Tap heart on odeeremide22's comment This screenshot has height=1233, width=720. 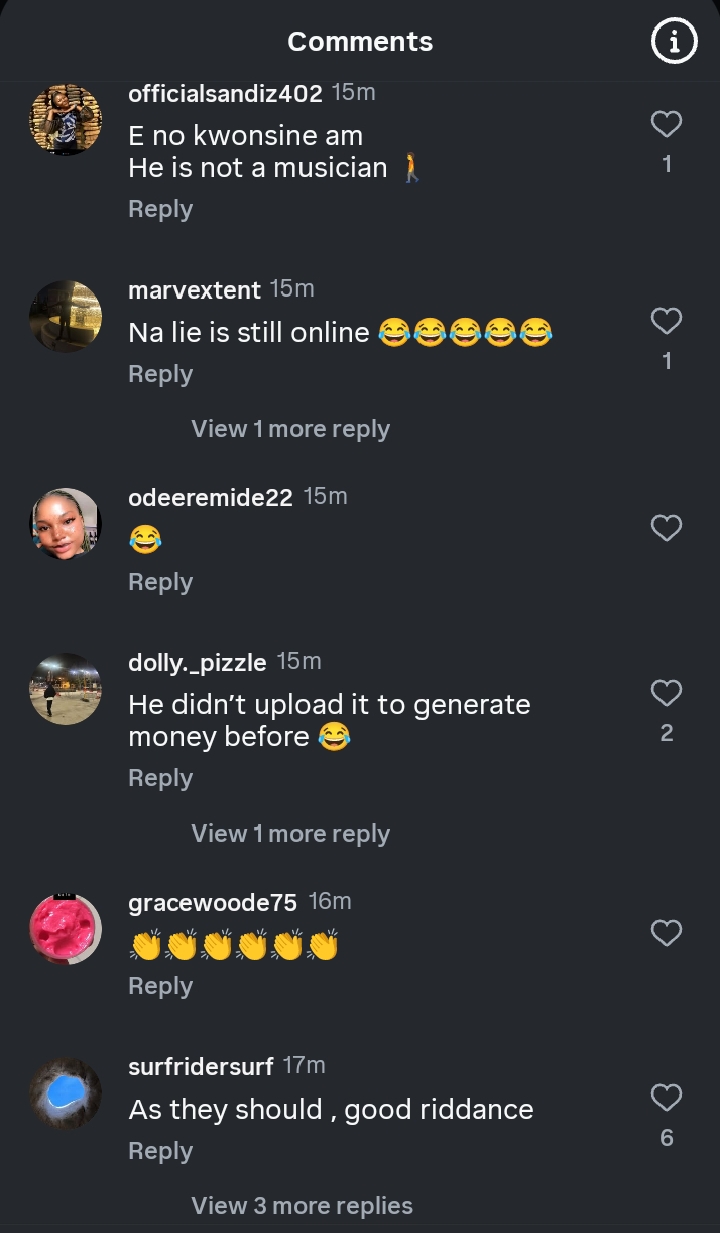(666, 528)
